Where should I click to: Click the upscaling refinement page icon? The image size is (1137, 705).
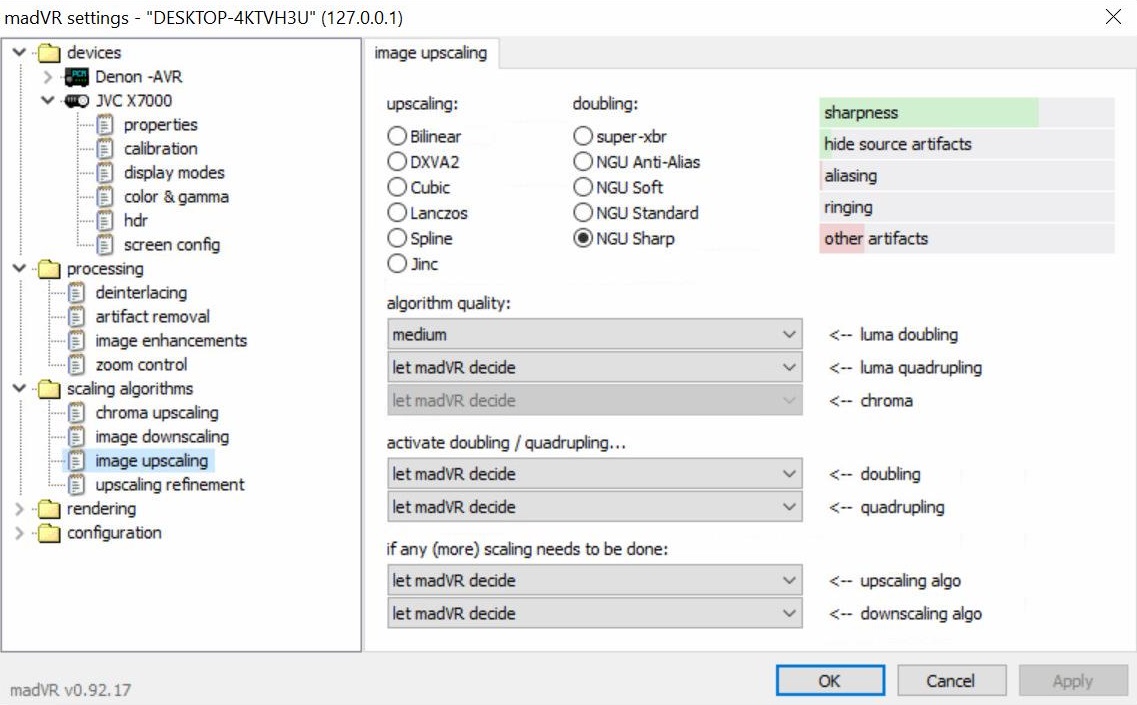pyautogui.click(x=76, y=485)
